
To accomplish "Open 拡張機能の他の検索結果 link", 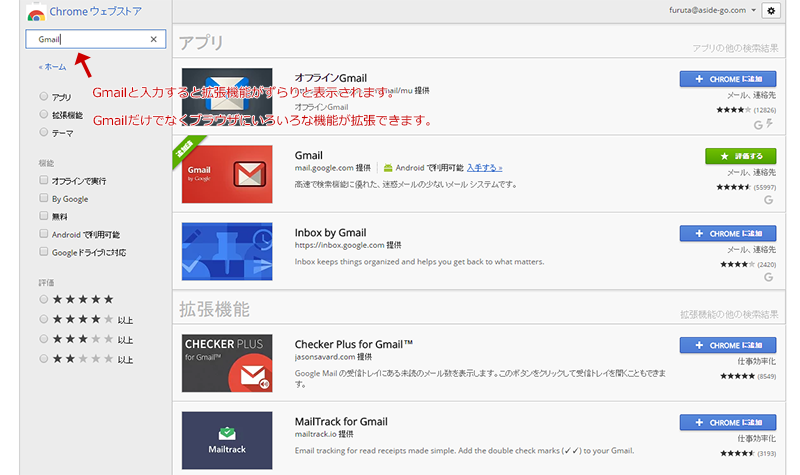I will [729, 314].
